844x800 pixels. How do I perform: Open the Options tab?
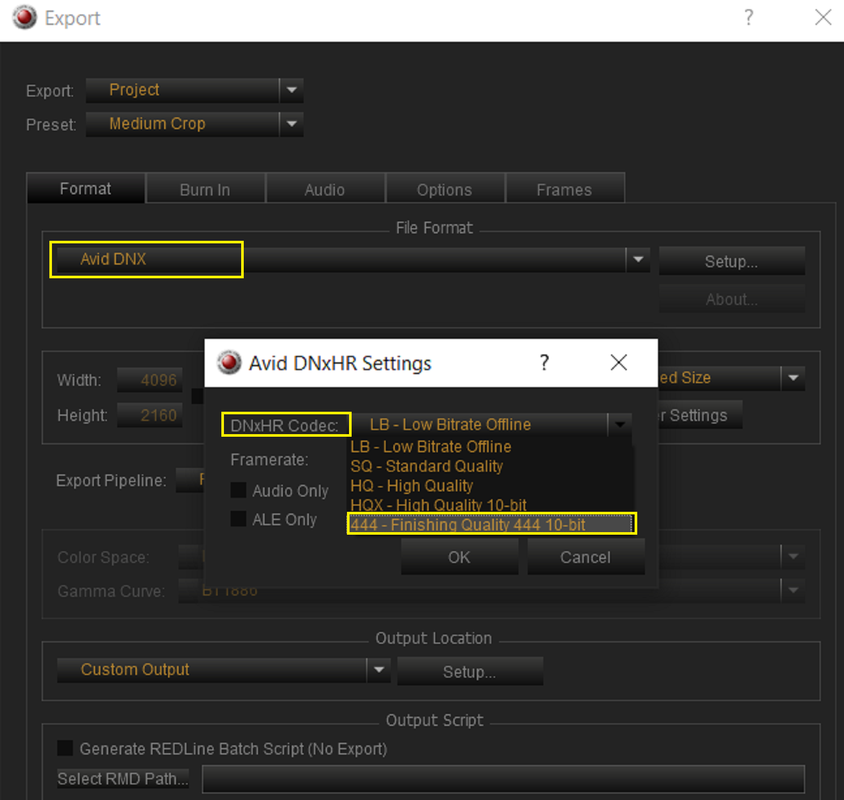[445, 189]
